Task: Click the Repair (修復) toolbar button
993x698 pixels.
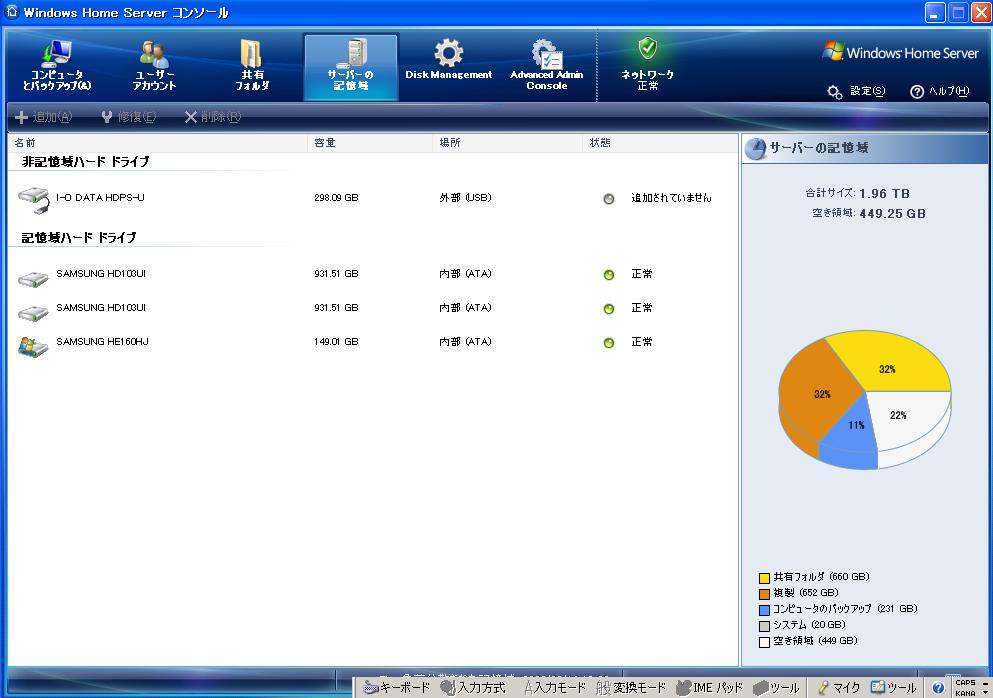Action: pyautogui.click(x=129, y=117)
